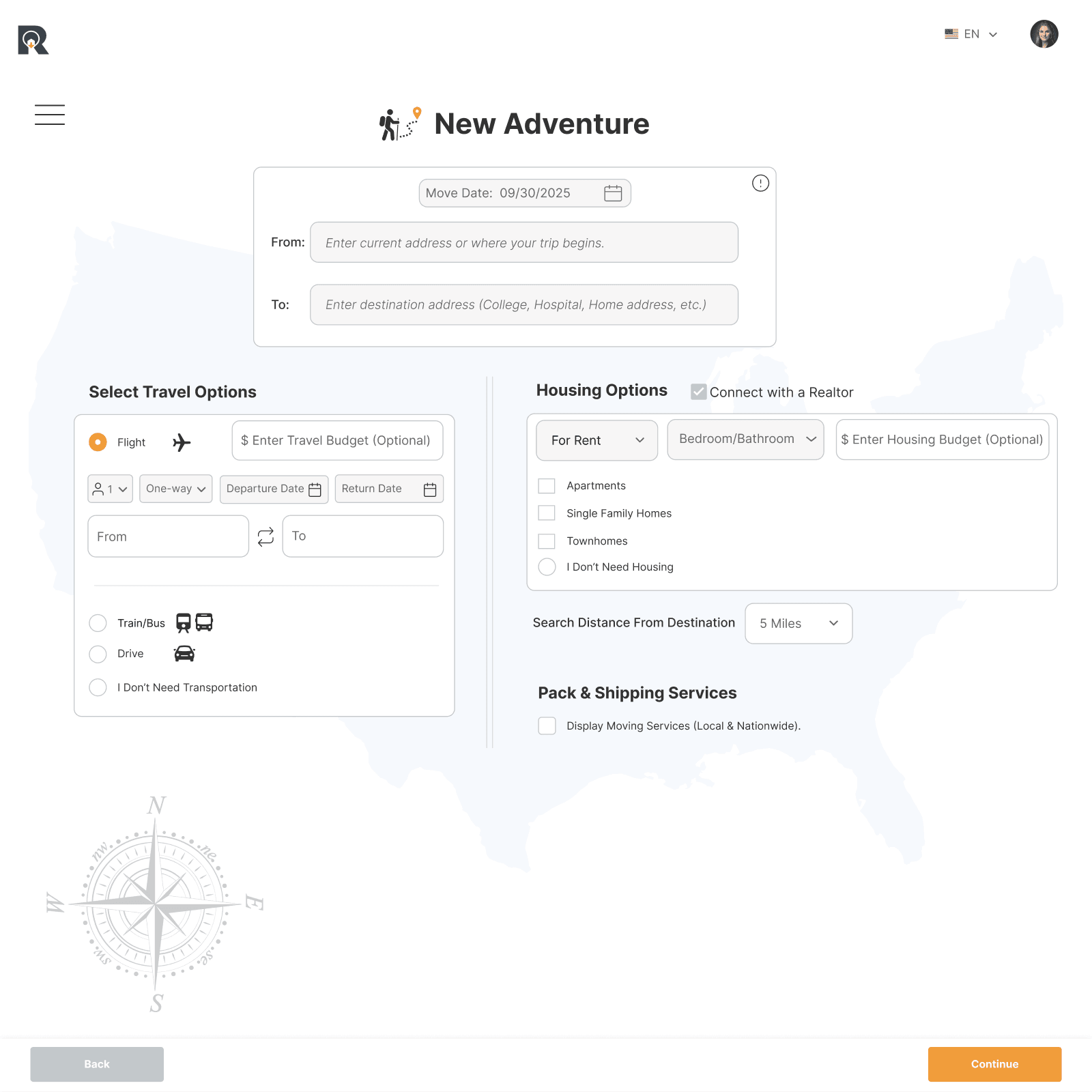Open the passenger count dropdown

[x=110, y=489]
